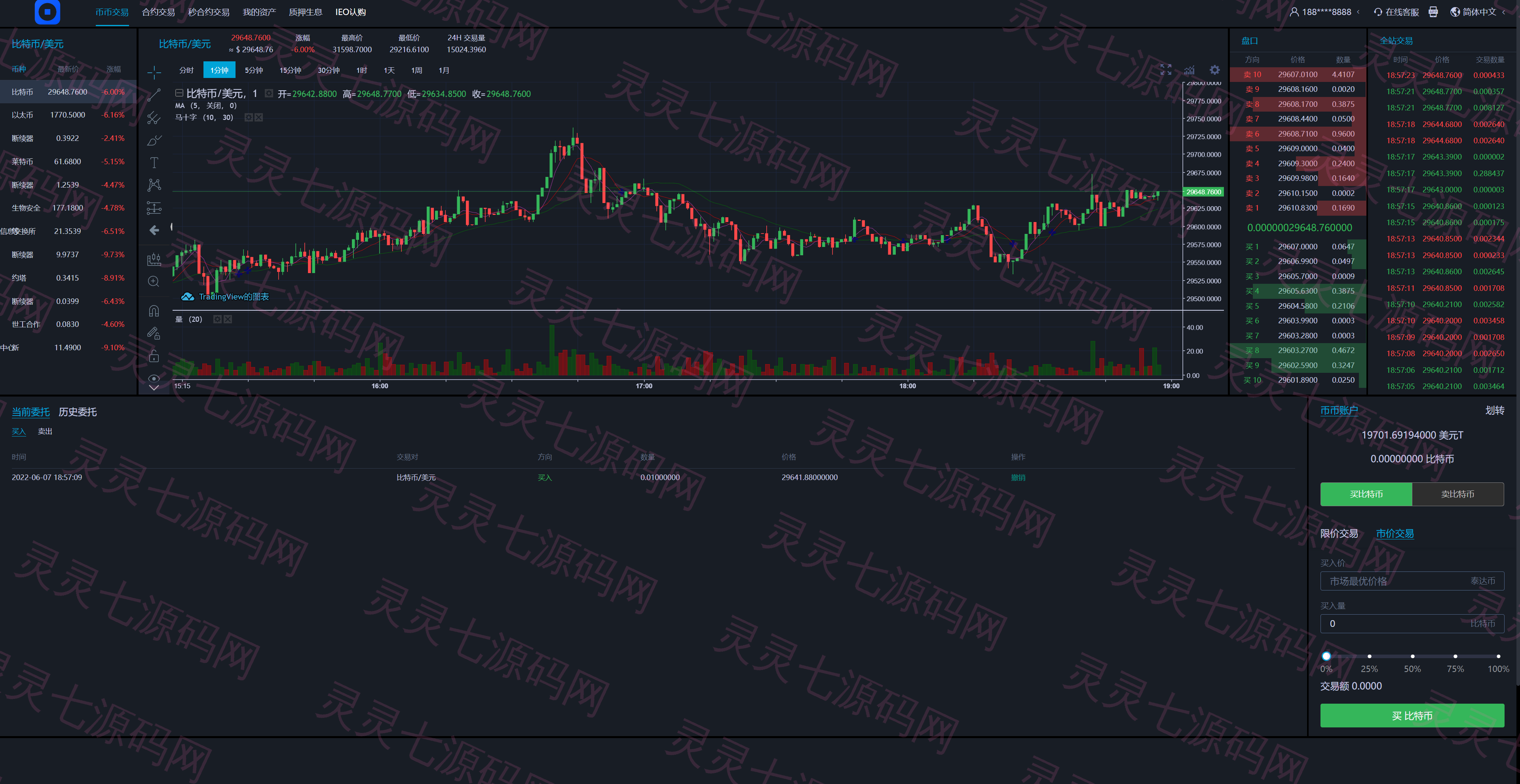
Task: Click the print icon in top bar
Action: (x=1433, y=12)
